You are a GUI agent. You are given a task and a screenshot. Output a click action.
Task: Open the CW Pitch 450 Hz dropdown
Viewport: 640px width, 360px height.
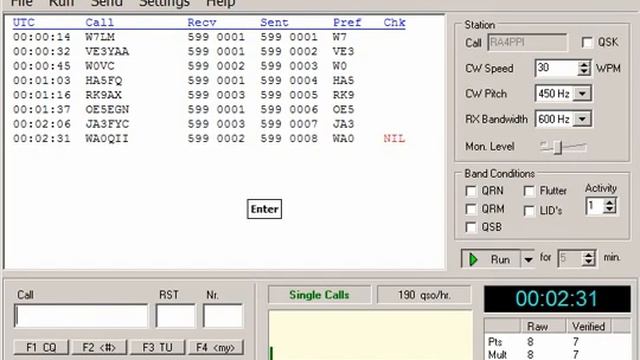point(582,94)
